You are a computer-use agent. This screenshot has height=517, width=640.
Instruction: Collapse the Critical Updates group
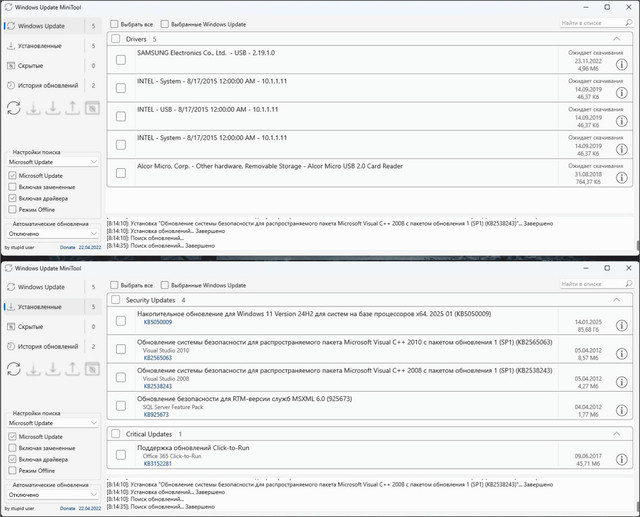pos(616,434)
